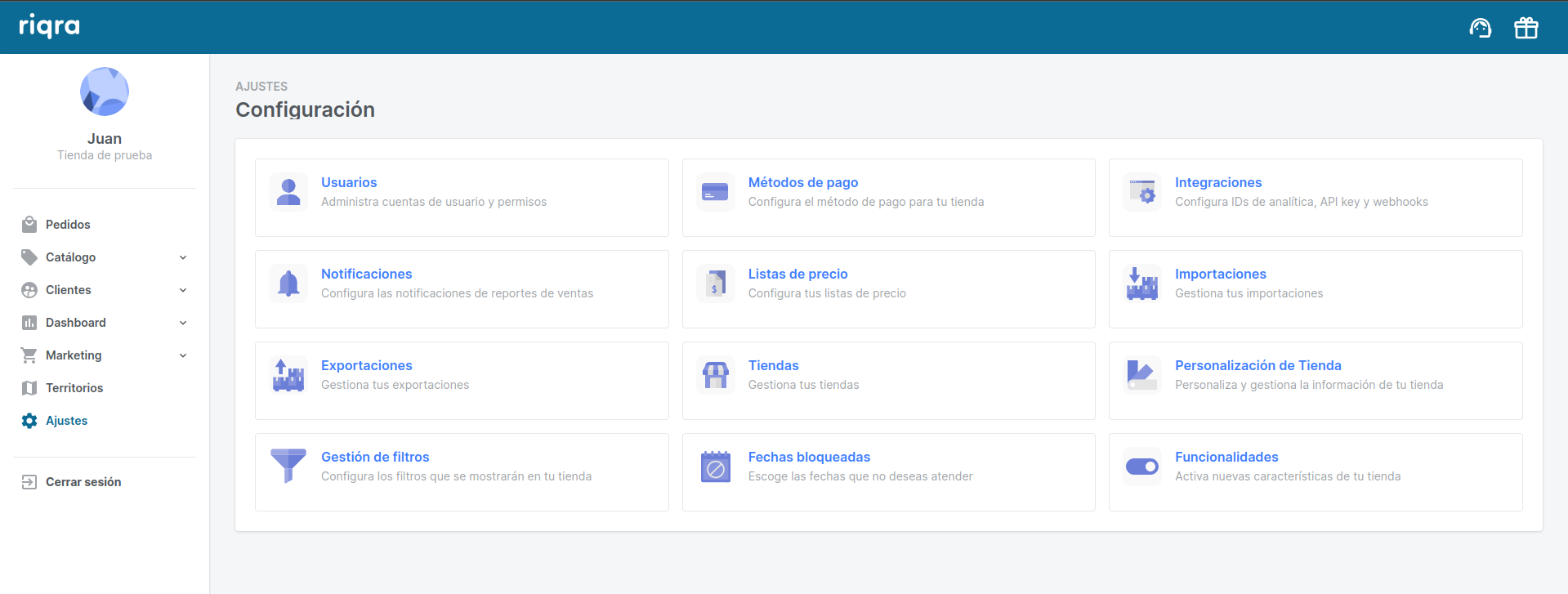Click the Usuarios person icon
The image size is (1568, 594).
click(288, 192)
